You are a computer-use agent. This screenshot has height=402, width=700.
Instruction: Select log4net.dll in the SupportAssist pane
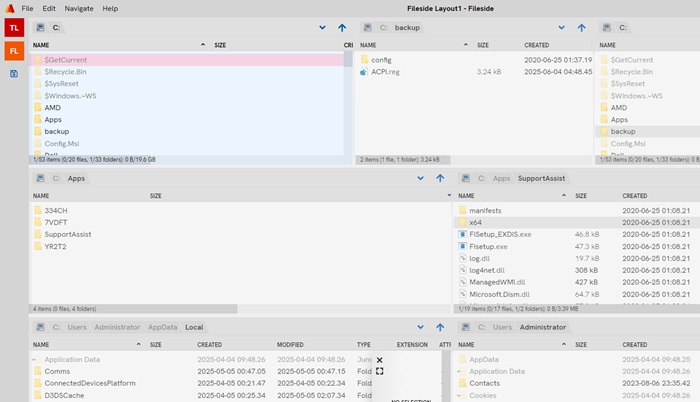[487, 270]
